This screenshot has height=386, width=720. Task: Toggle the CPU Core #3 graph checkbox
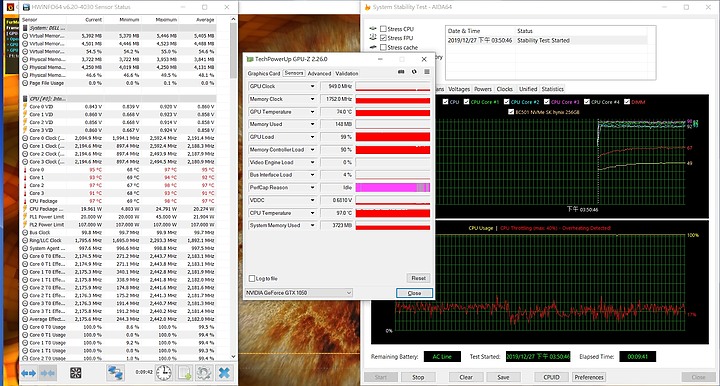coord(547,102)
